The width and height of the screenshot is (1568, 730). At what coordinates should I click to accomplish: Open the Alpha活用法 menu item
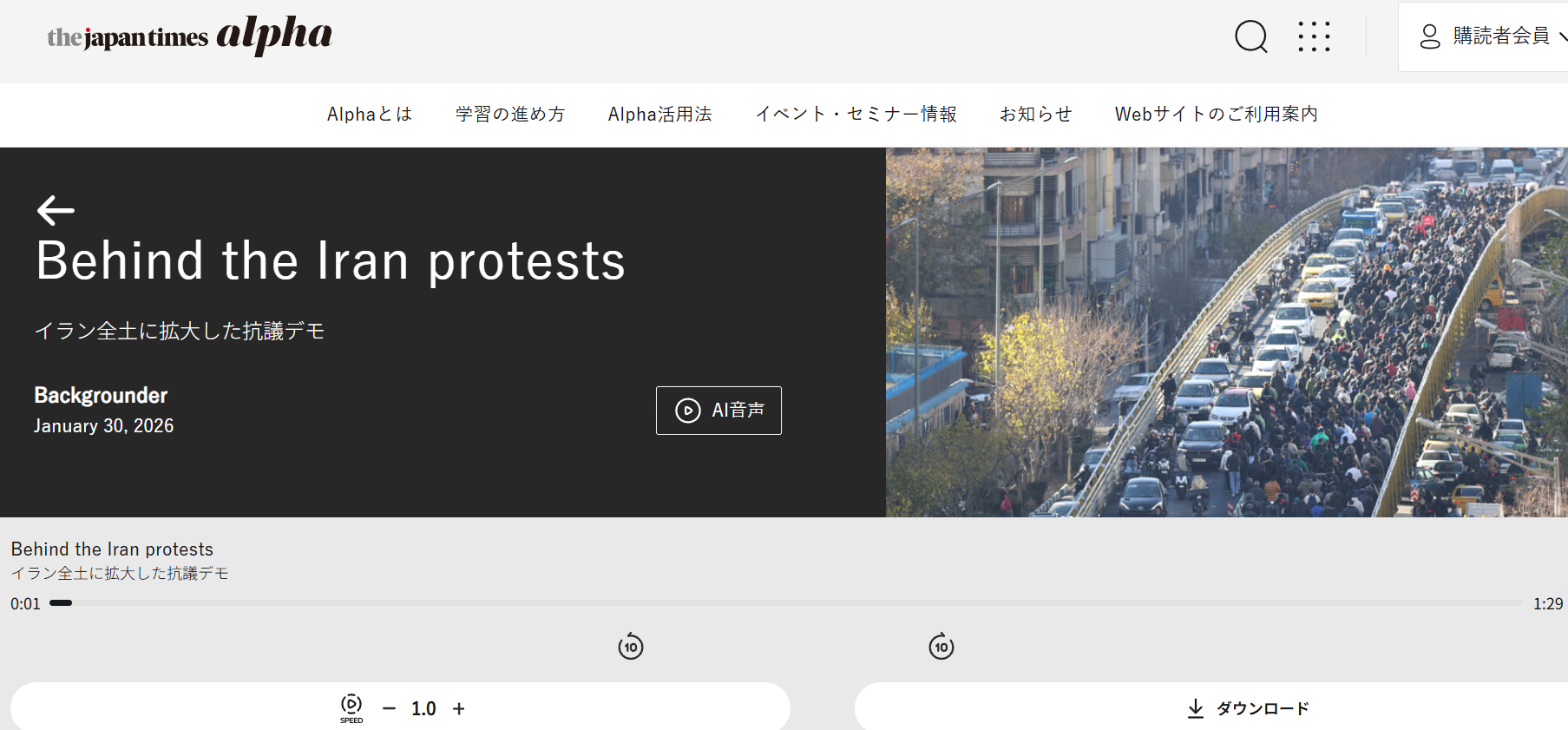click(659, 114)
